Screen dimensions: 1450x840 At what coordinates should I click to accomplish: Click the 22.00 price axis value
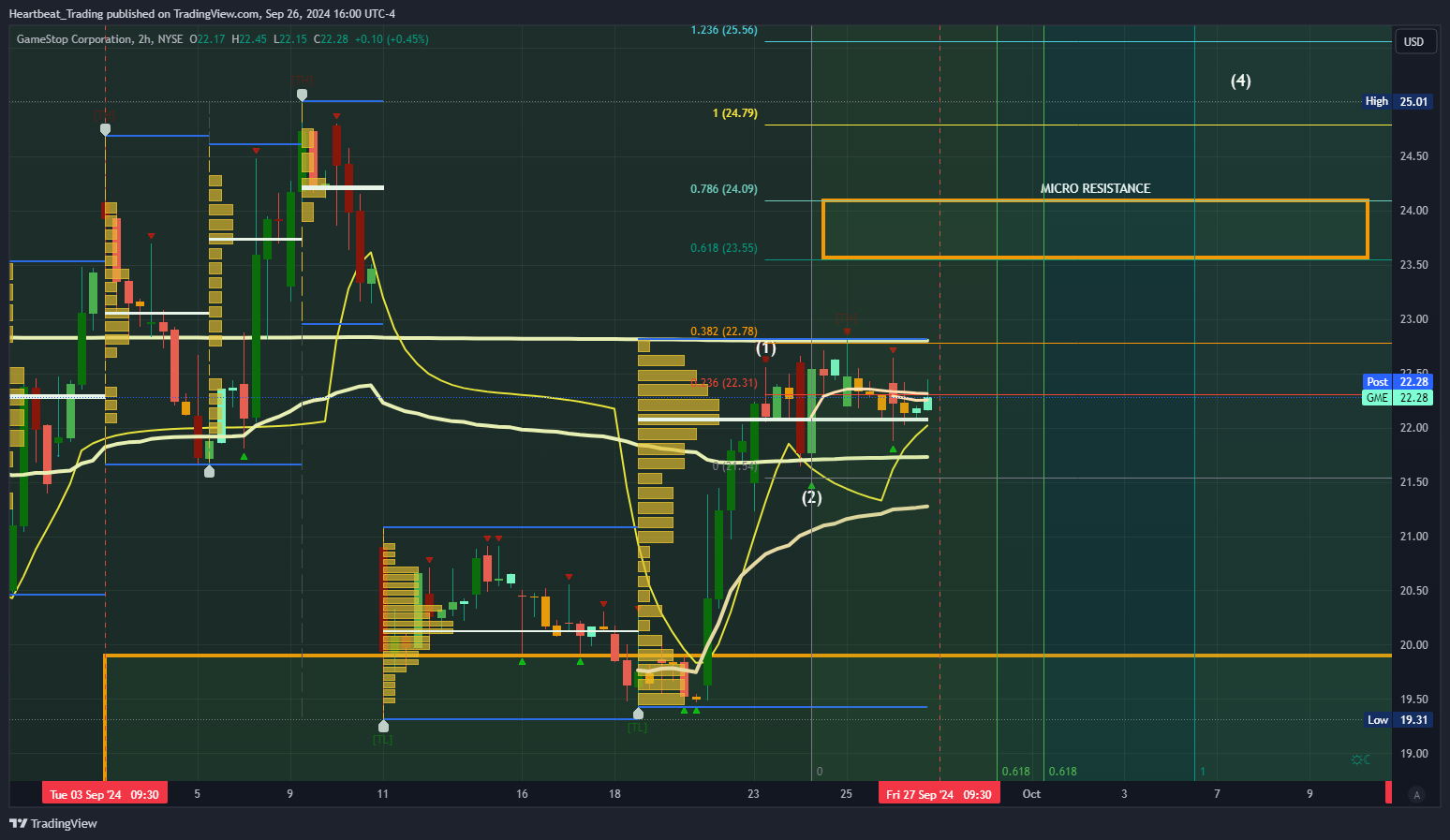click(x=1413, y=428)
